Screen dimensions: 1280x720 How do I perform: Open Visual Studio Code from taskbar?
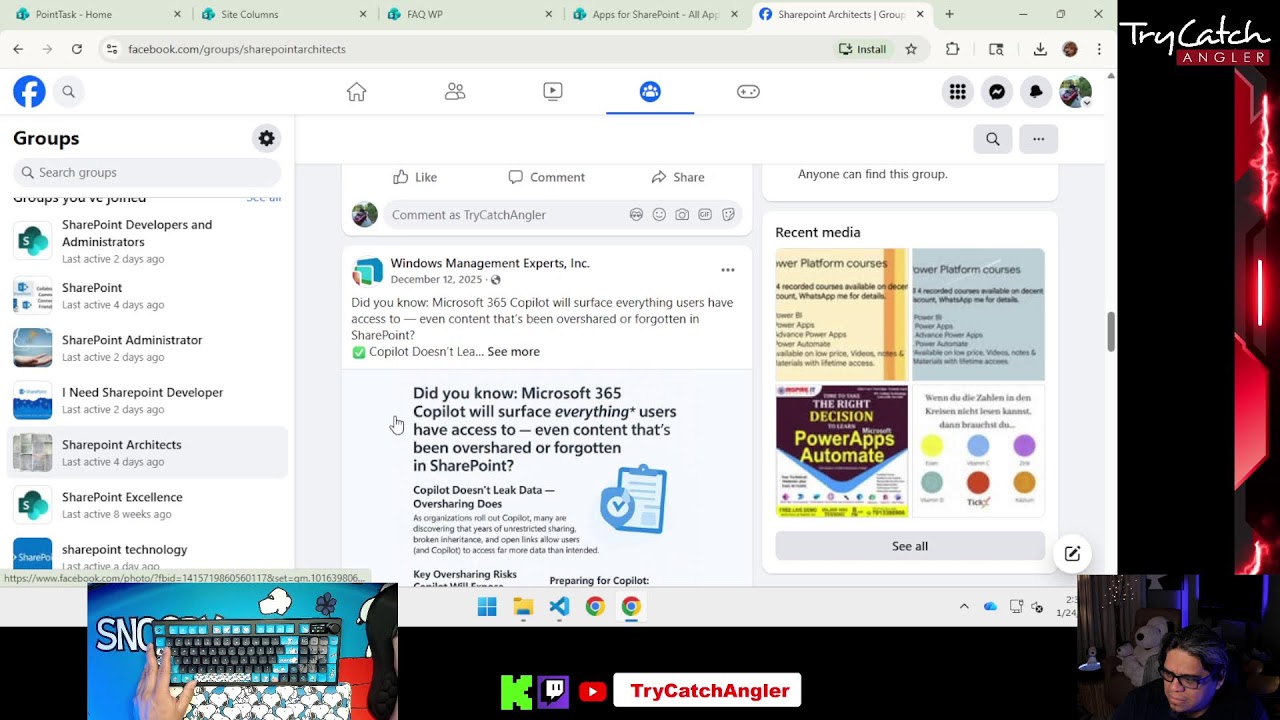click(559, 607)
